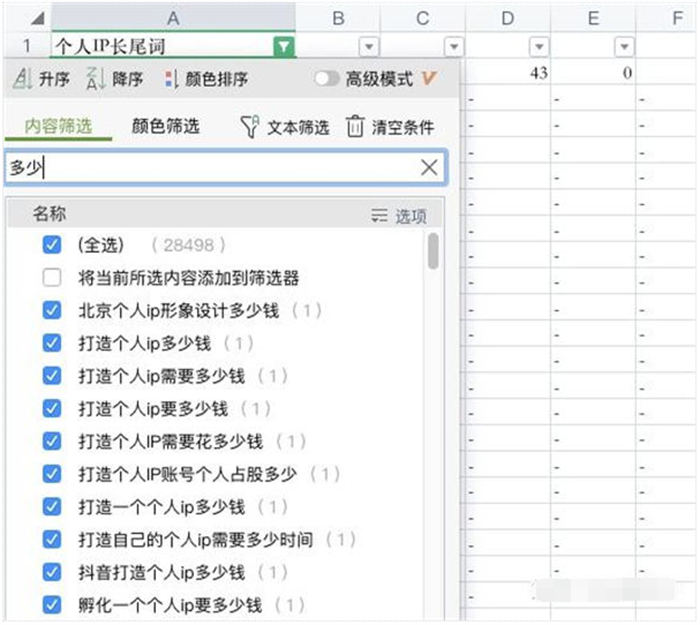Screen dimensions: 700x625
Task: Open the 选项 options list icon
Action: (x=379, y=216)
